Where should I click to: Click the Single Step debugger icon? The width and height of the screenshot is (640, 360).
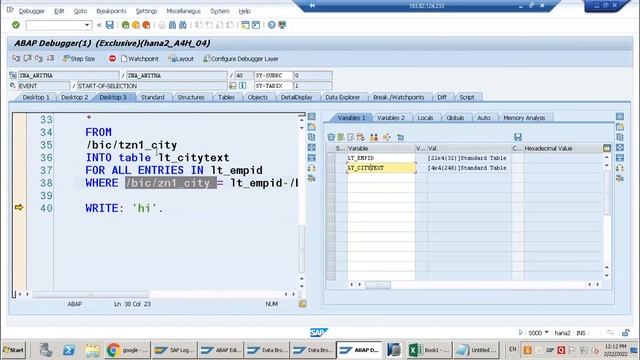click(x=16, y=59)
